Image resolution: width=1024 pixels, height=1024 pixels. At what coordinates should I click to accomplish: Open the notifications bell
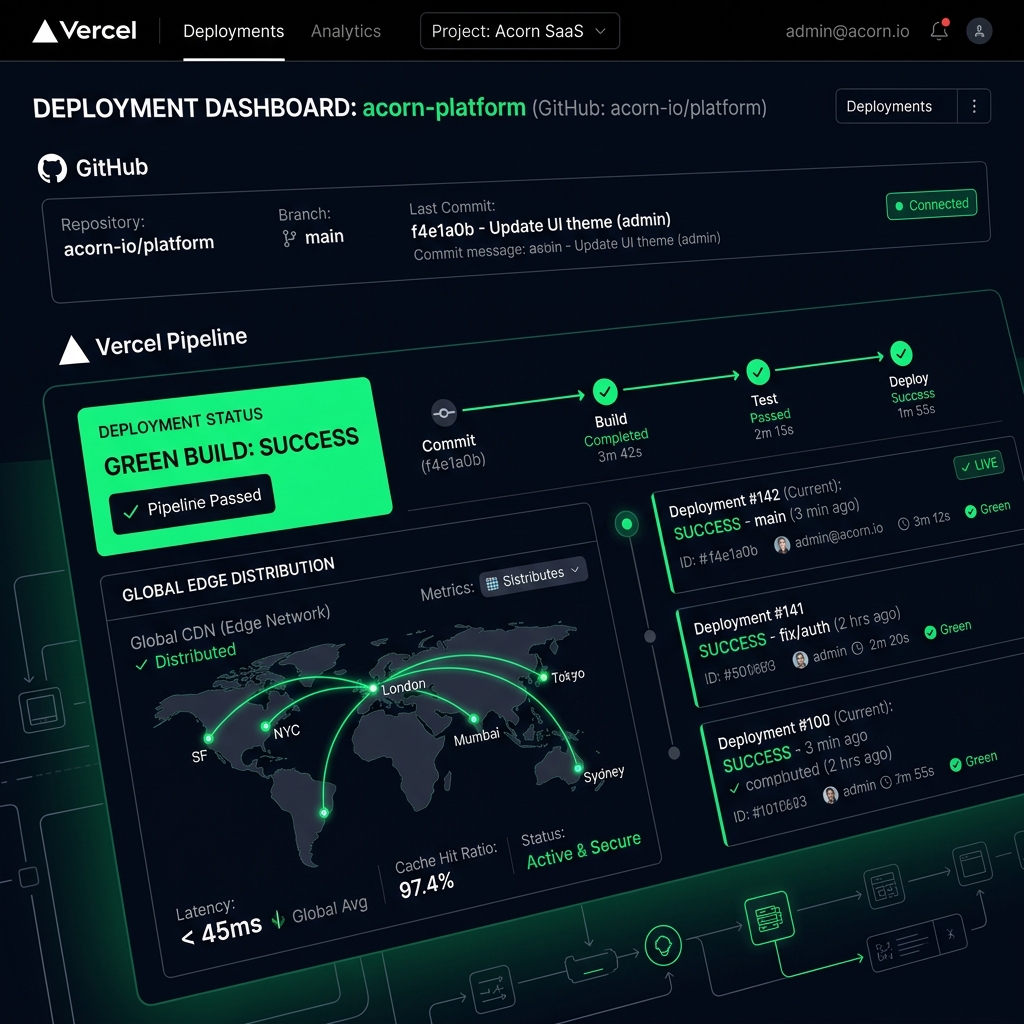(x=939, y=30)
